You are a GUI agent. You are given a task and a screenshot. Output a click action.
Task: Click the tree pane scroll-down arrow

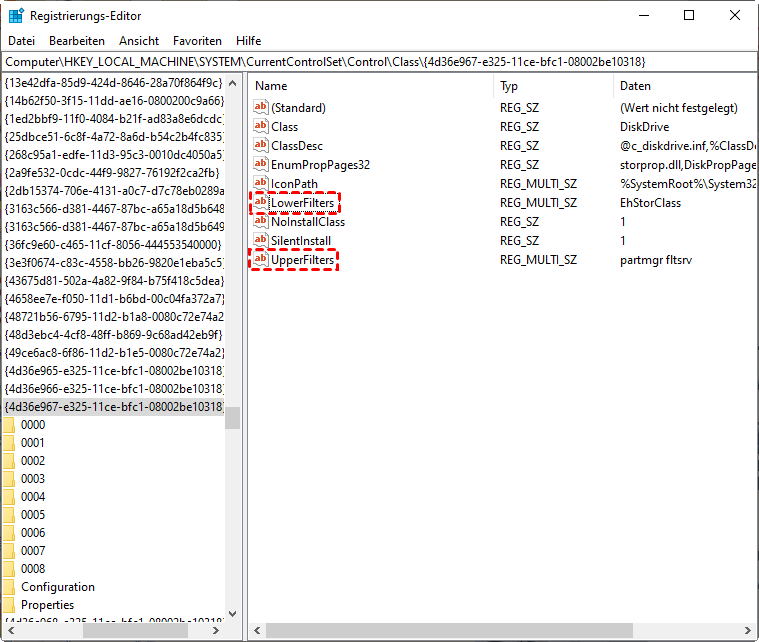coord(232,613)
